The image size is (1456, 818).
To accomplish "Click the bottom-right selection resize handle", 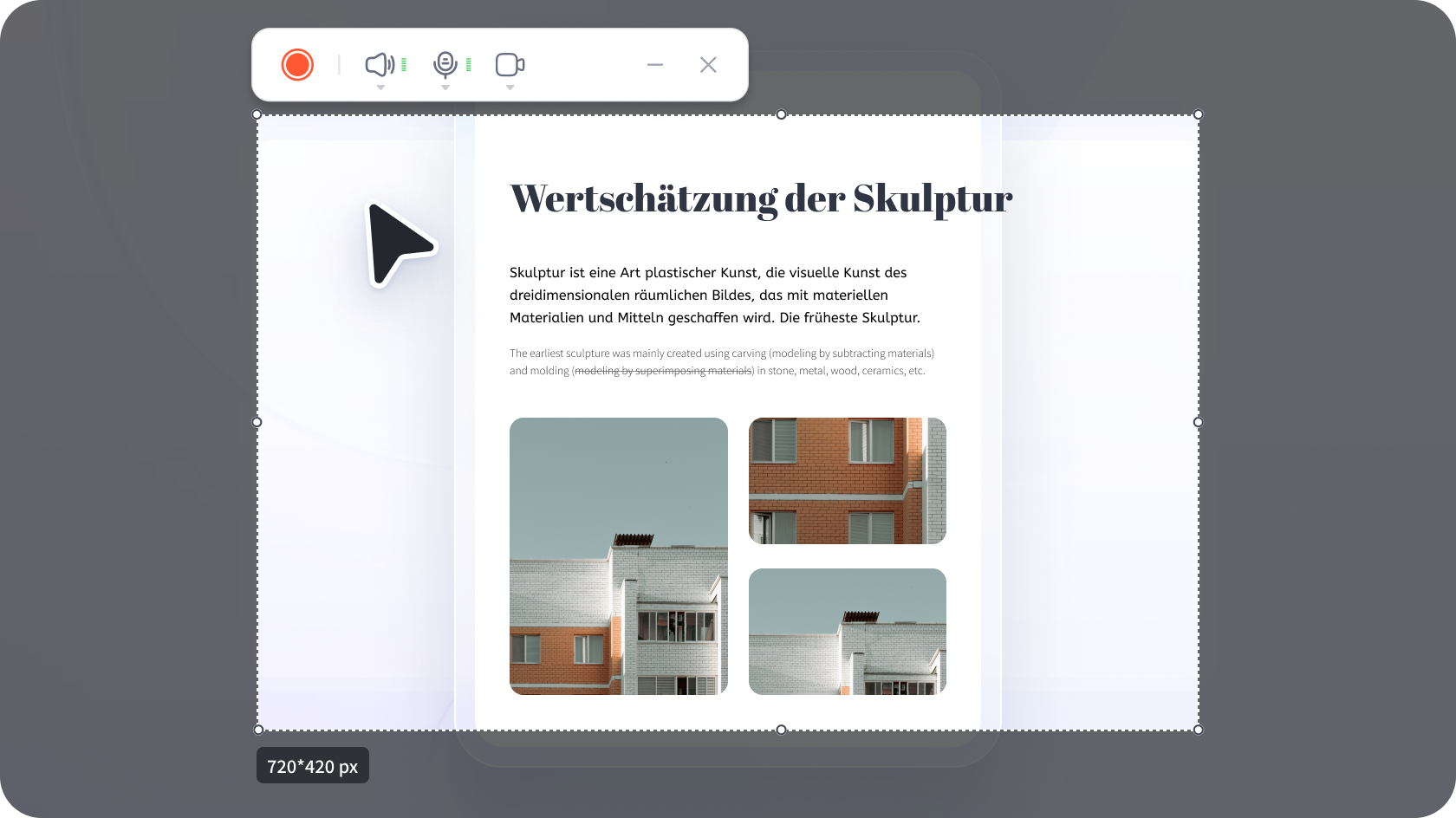I will click(1198, 730).
